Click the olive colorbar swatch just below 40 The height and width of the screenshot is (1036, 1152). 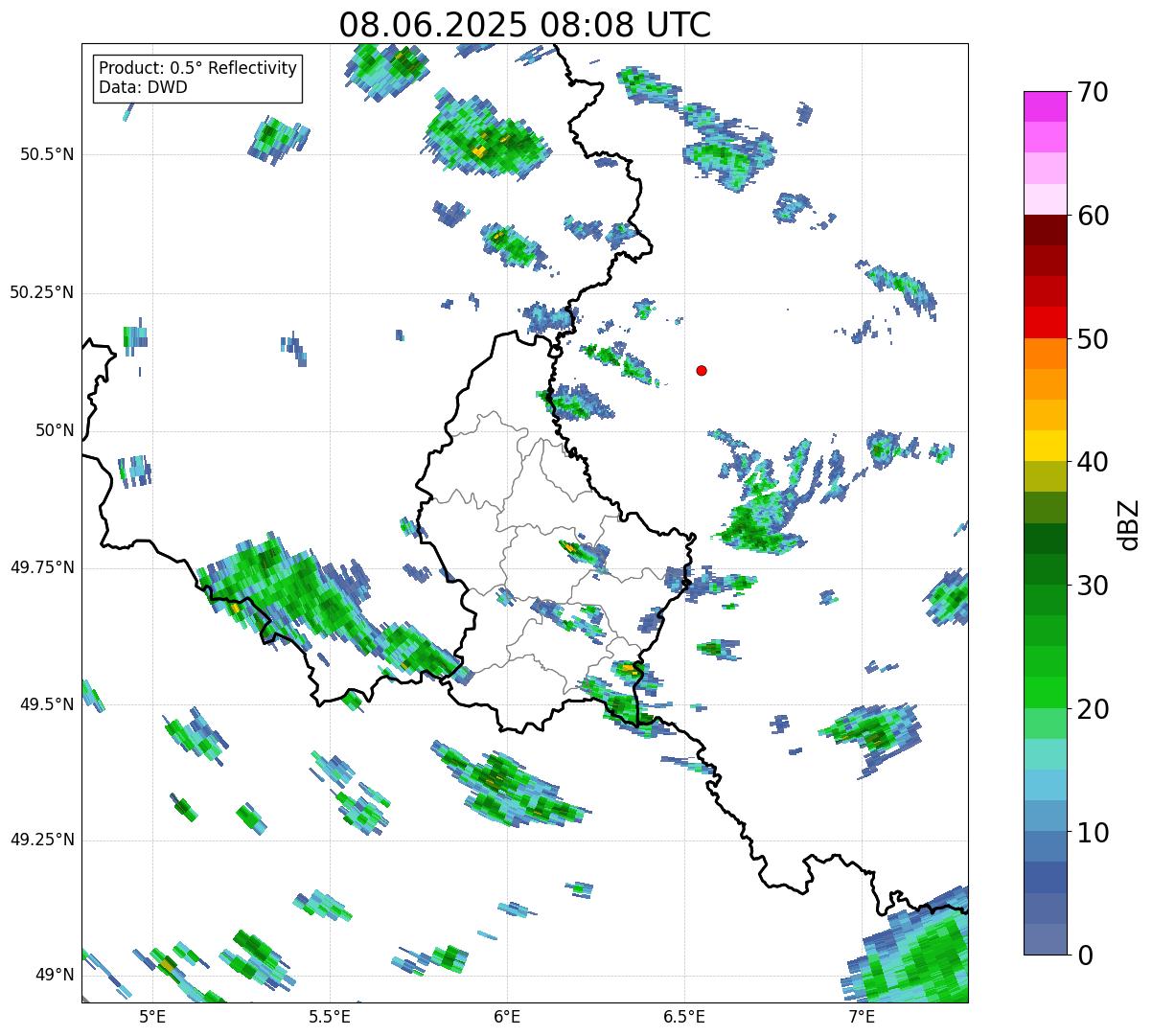pos(1045,476)
